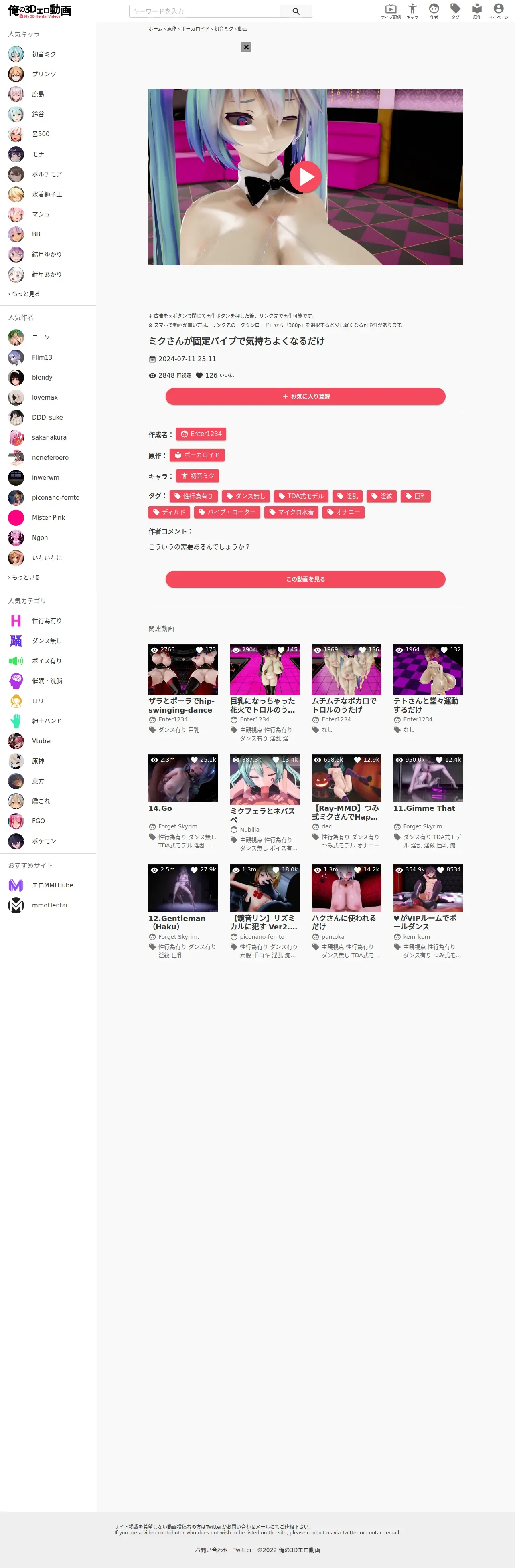This screenshot has width=515, height=1568.
Task: Go to マイページ account icon
Action: pyautogui.click(x=499, y=11)
